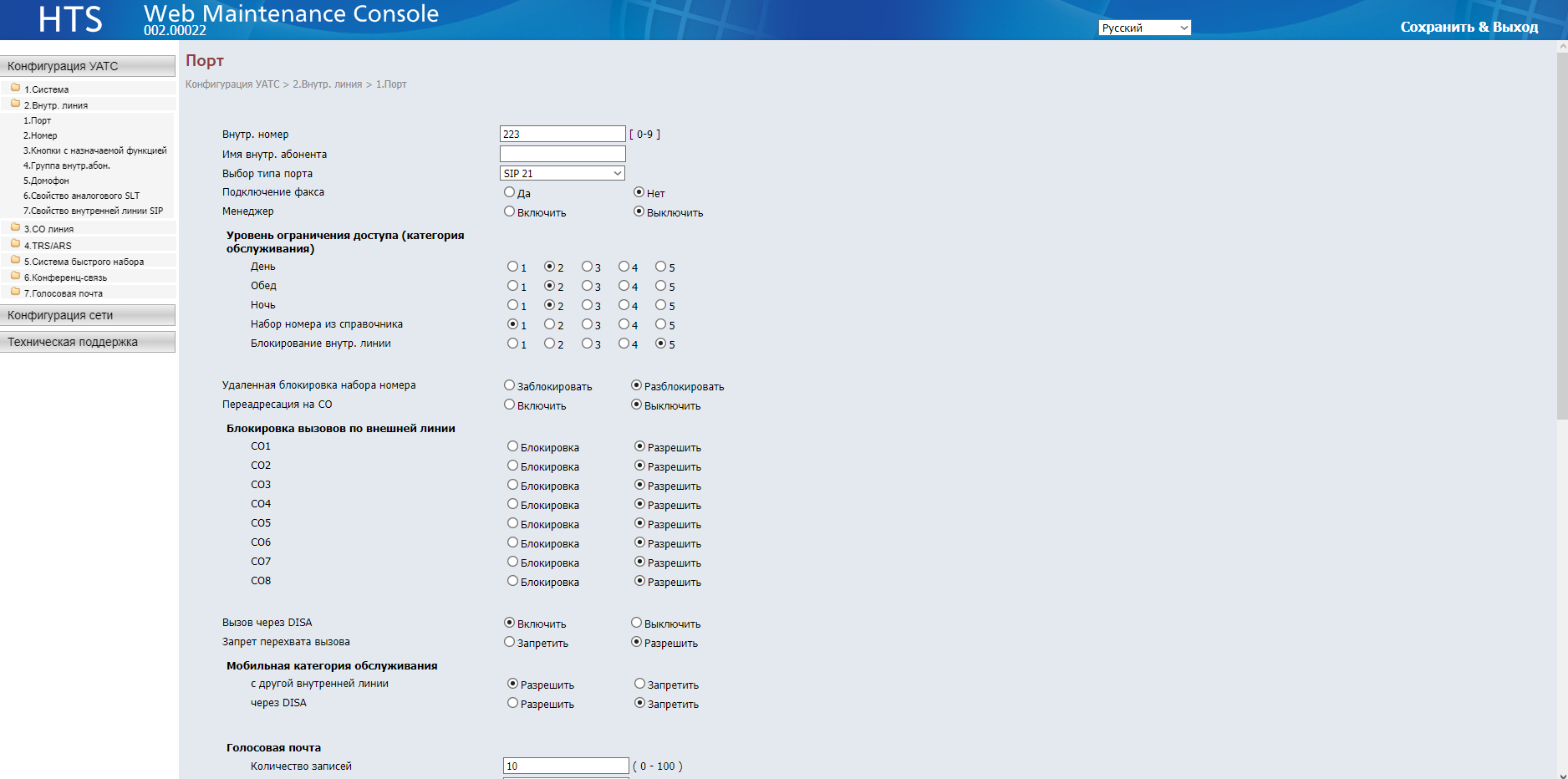
Task: Click the Внутр. номер field containing 223
Action: click(x=563, y=134)
